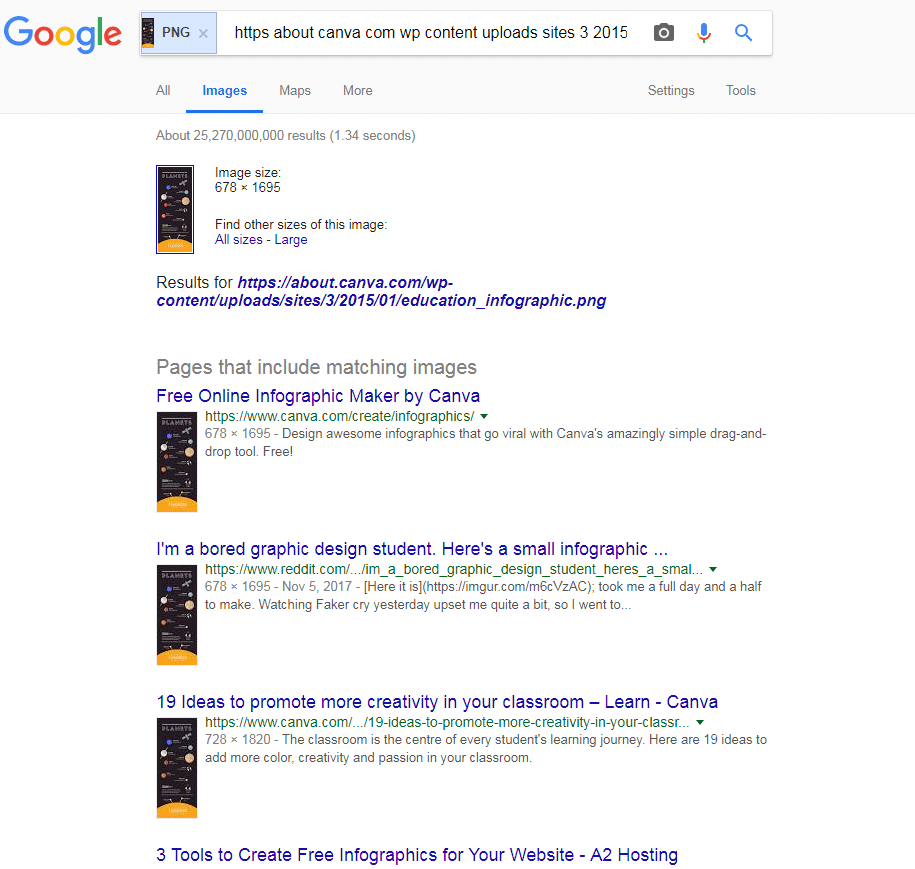The width and height of the screenshot is (915, 869).
Task: Open the More search menu
Action: pyautogui.click(x=358, y=90)
